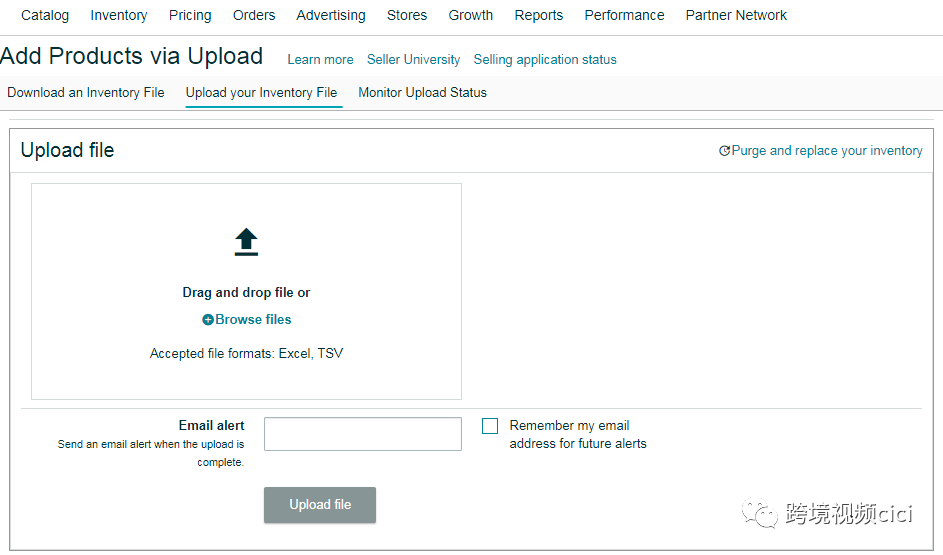Click 'Accepted file formats: Excel, TSV' text

pyautogui.click(x=247, y=354)
